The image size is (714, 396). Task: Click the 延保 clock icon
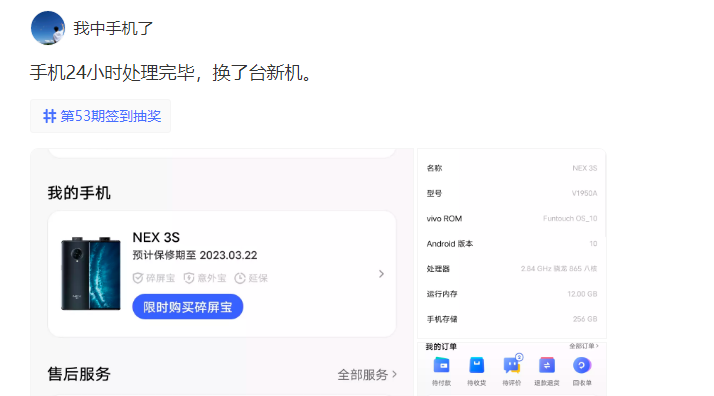click(x=240, y=278)
